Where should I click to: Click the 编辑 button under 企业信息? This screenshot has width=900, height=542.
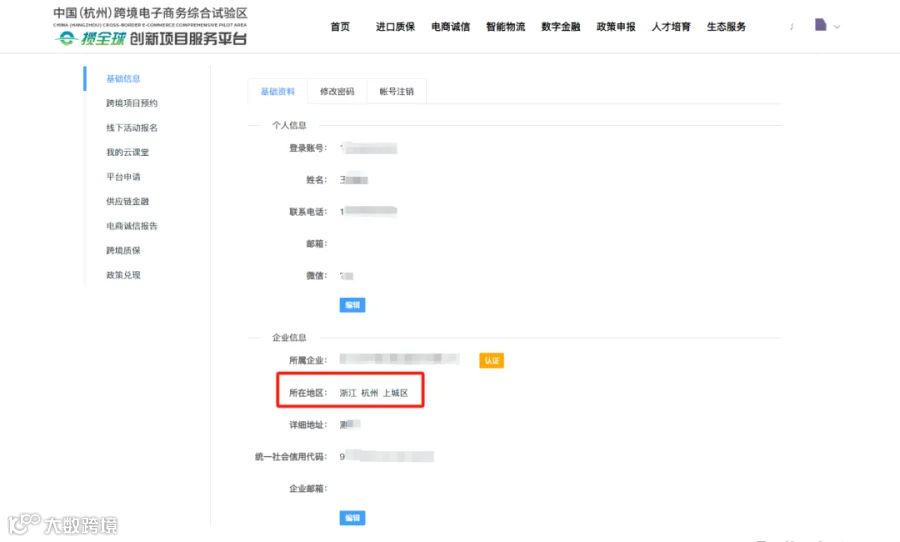click(352, 518)
